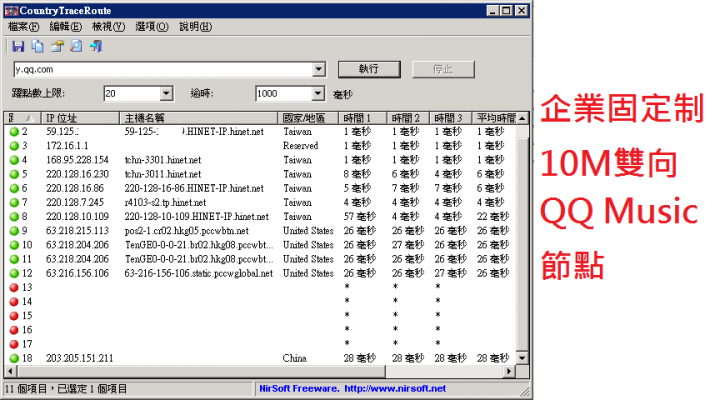Screen dimensions: 720x400
Task: Expand the host address y.qq.com dropdown
Action: 319,69
